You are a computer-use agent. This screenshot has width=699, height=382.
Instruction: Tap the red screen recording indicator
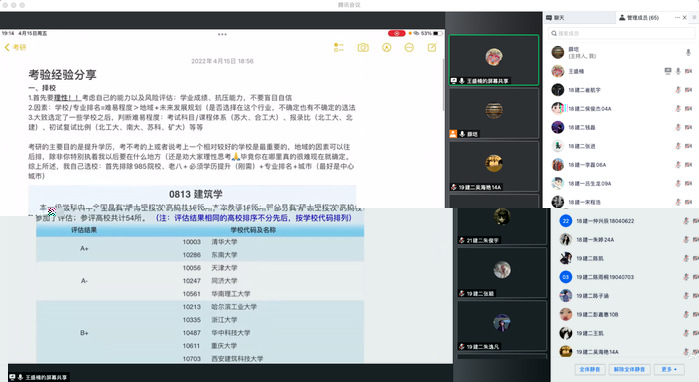(x=396, y=33)
